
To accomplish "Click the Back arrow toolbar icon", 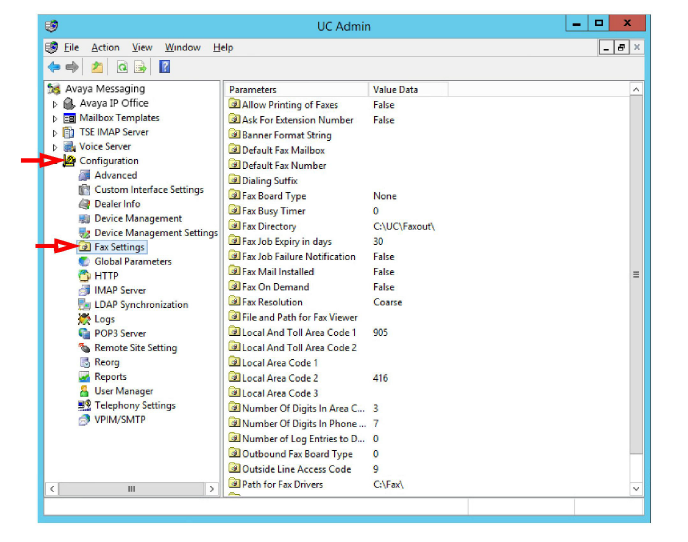I will [54, 67].
